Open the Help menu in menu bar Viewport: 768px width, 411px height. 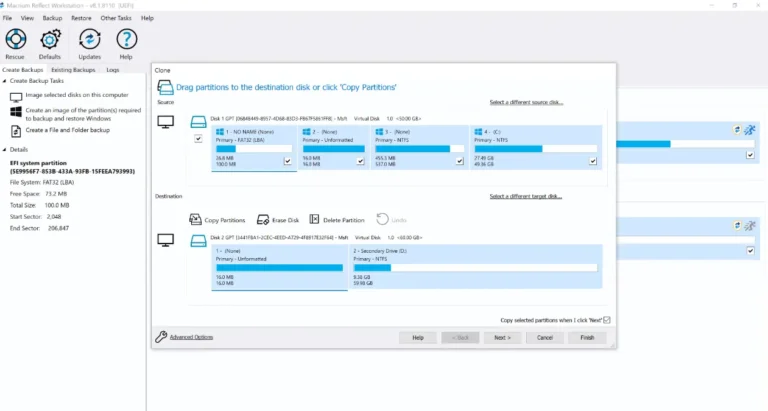(147, 18)
